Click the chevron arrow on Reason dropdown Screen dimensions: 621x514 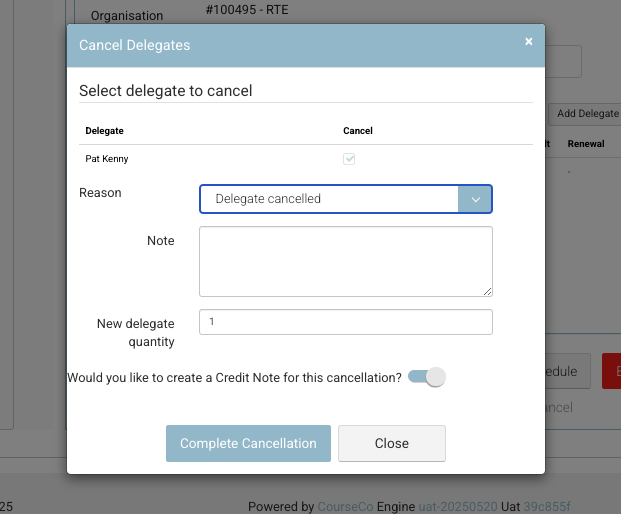click(475, 199)
